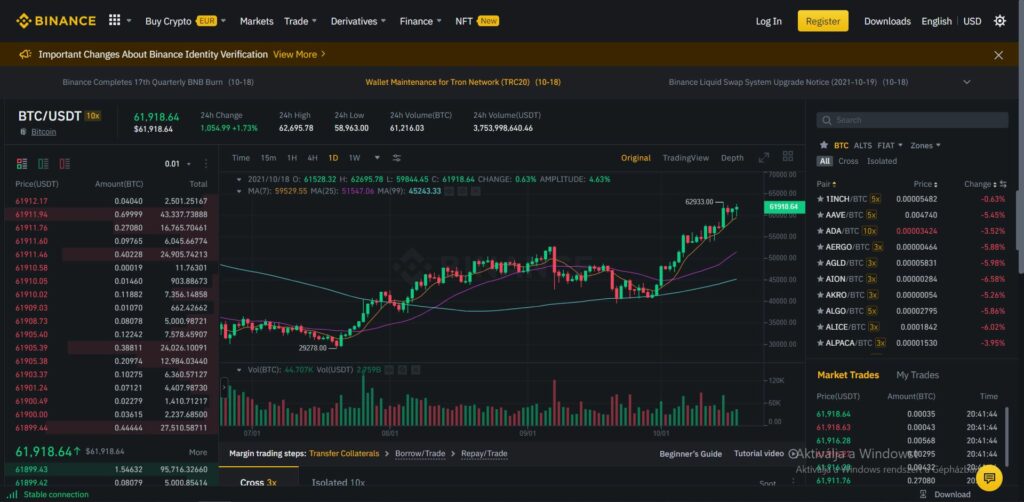1024x502 pixels.
Task: Click the Register button
Action: (x=823, y=21)
